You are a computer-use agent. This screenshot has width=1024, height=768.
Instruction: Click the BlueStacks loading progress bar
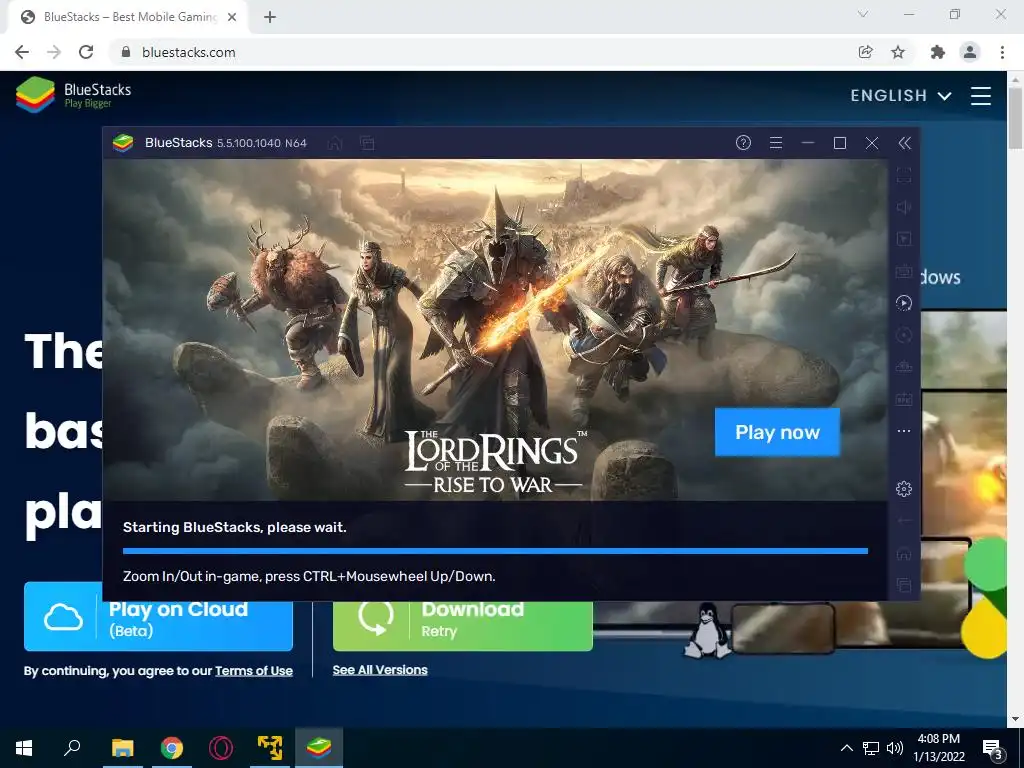[495, 551]
